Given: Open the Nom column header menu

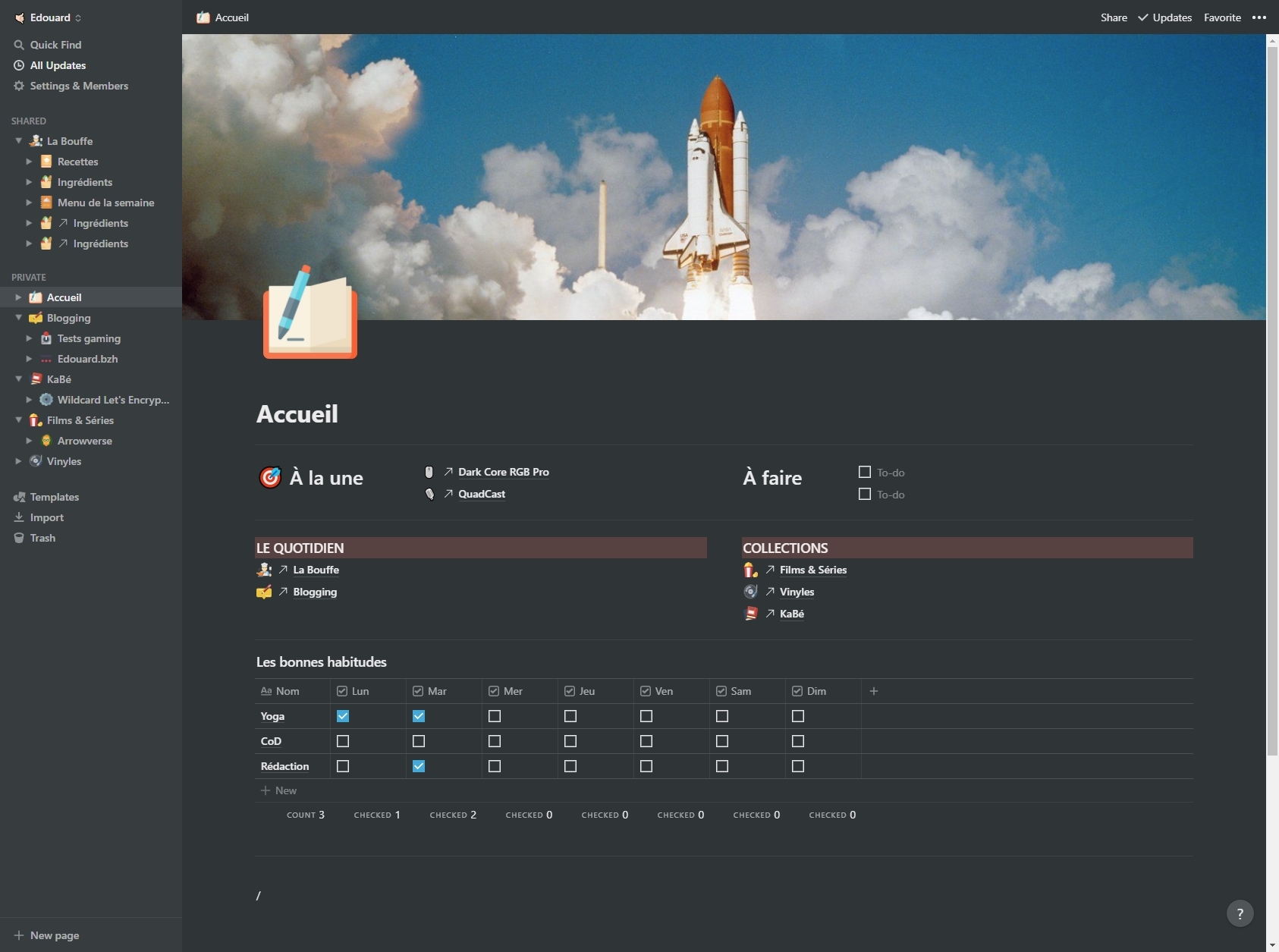Looking at the screenshot, I should pyautogui.click(x=293, y=691).
